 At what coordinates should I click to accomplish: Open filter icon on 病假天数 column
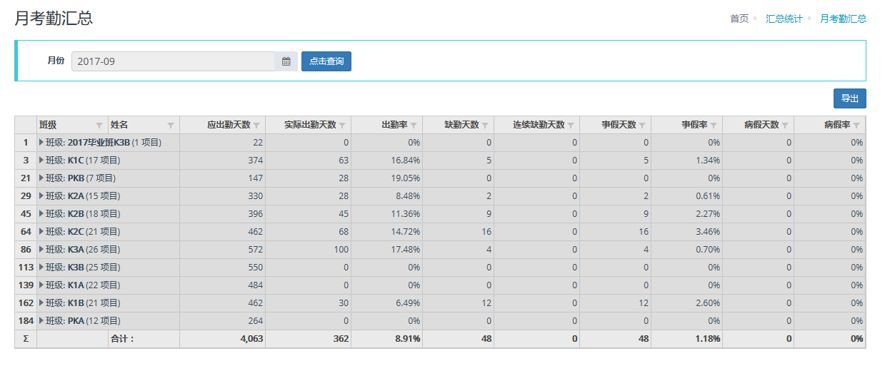coord(785,125)
